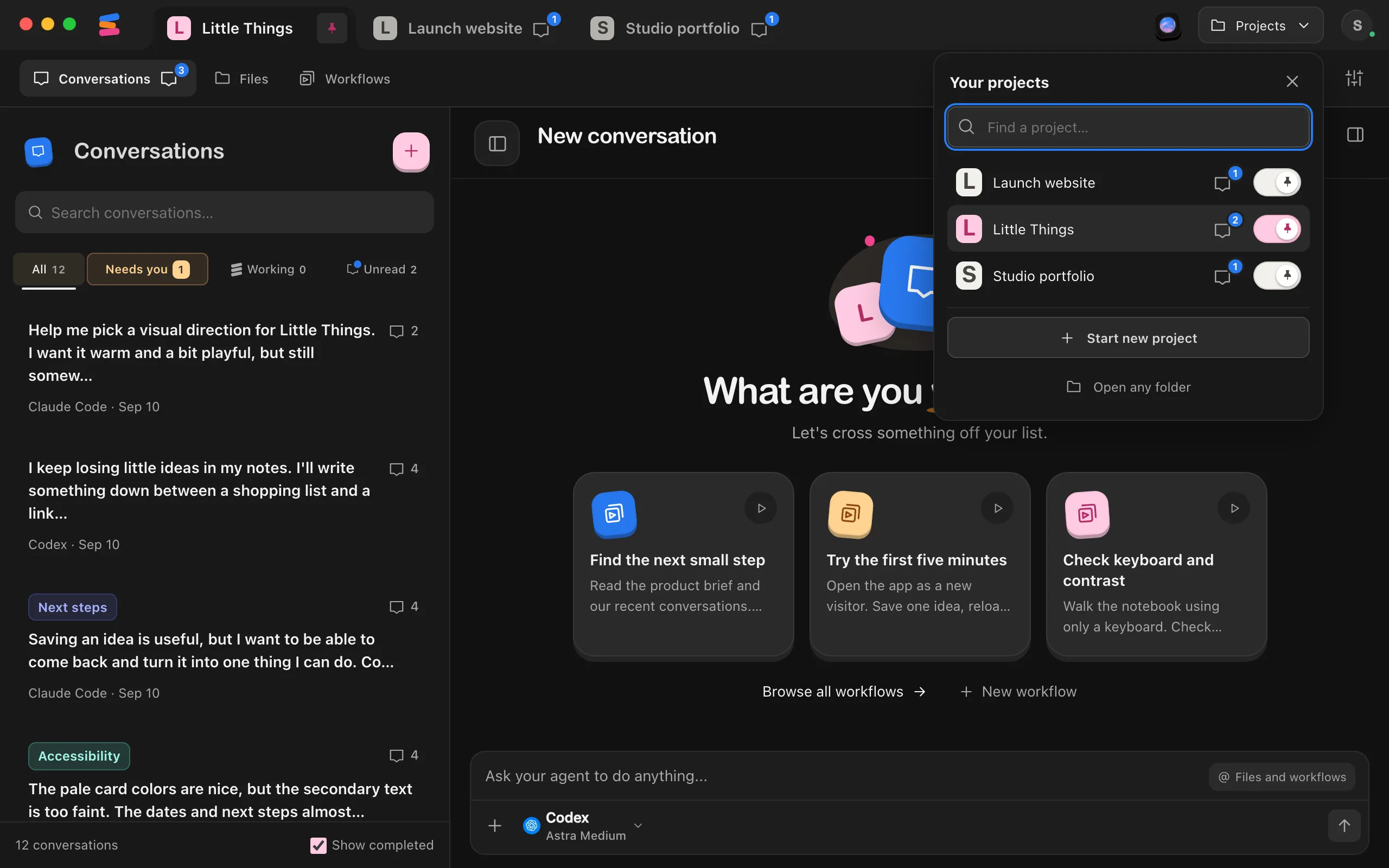
Task: Select the Unread filter
Action: pos(383,269)
